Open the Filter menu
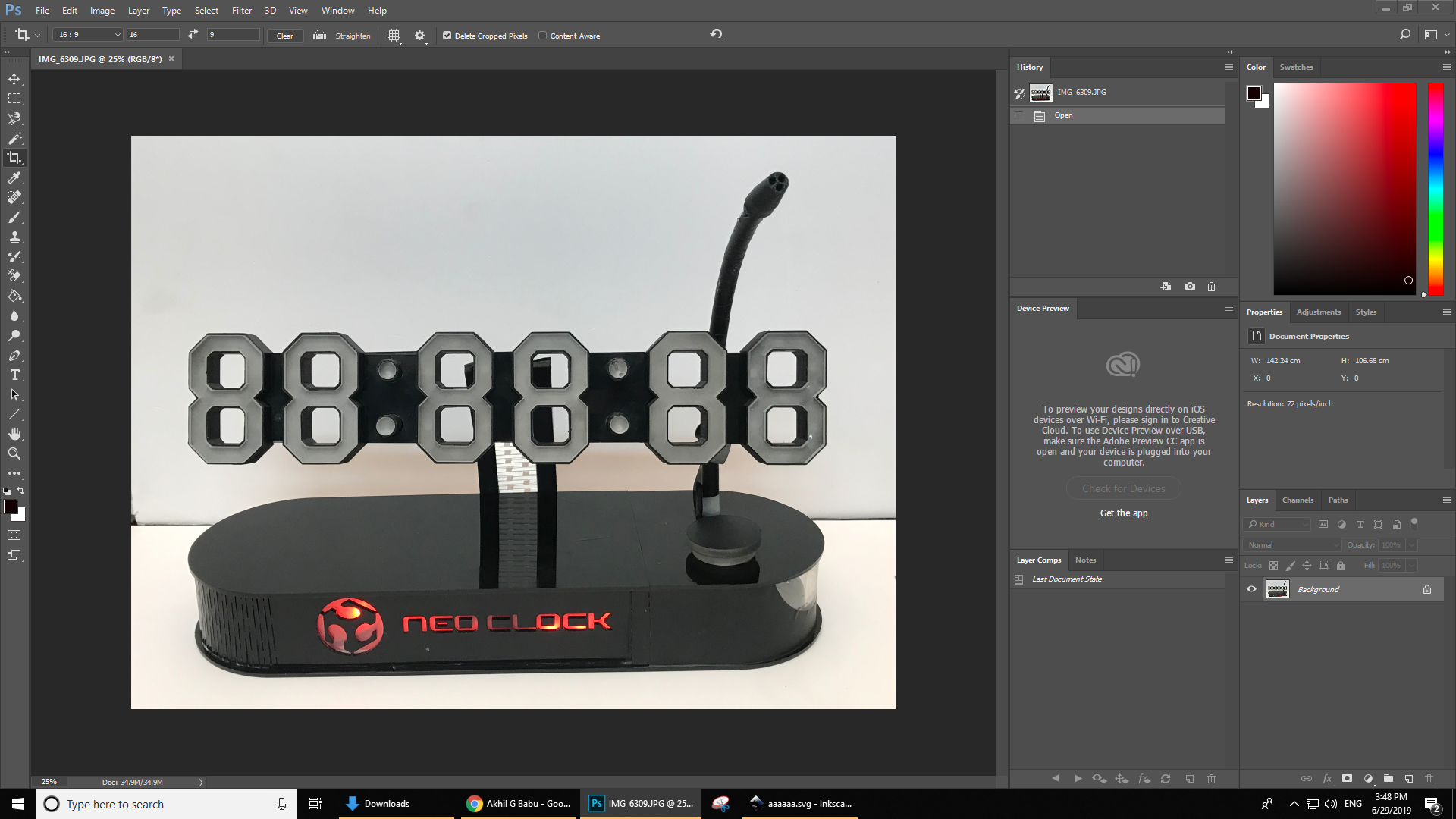 point(241,11)
